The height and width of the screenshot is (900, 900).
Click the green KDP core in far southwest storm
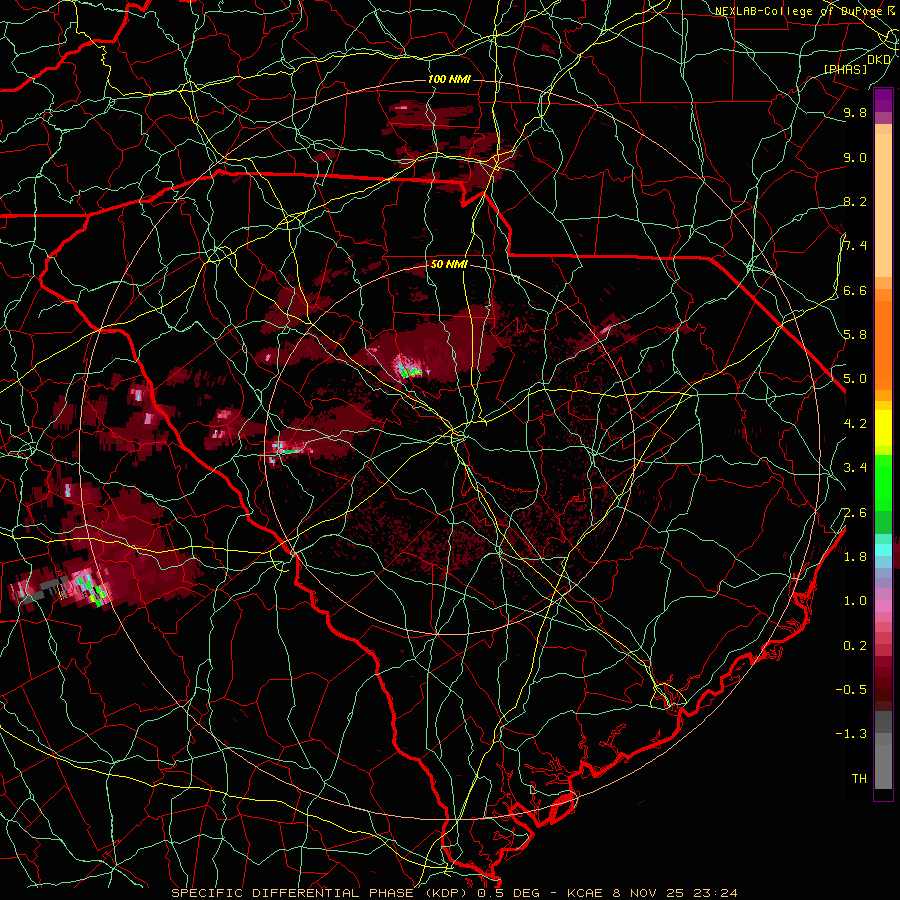pos(94,589)
